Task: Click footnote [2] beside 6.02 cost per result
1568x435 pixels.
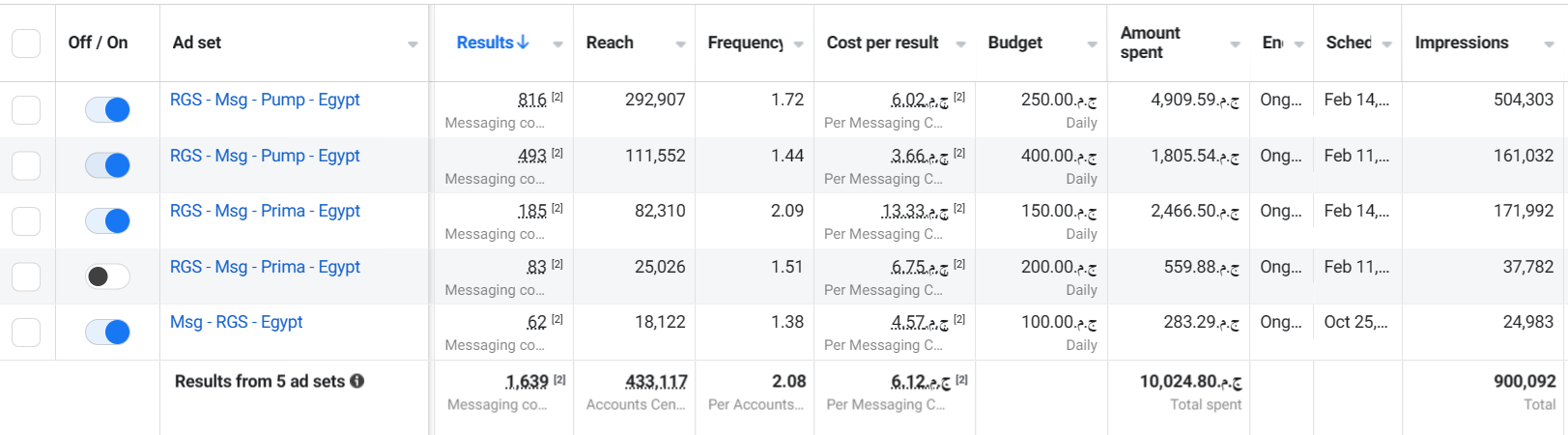Action: [x=959, y=97]
